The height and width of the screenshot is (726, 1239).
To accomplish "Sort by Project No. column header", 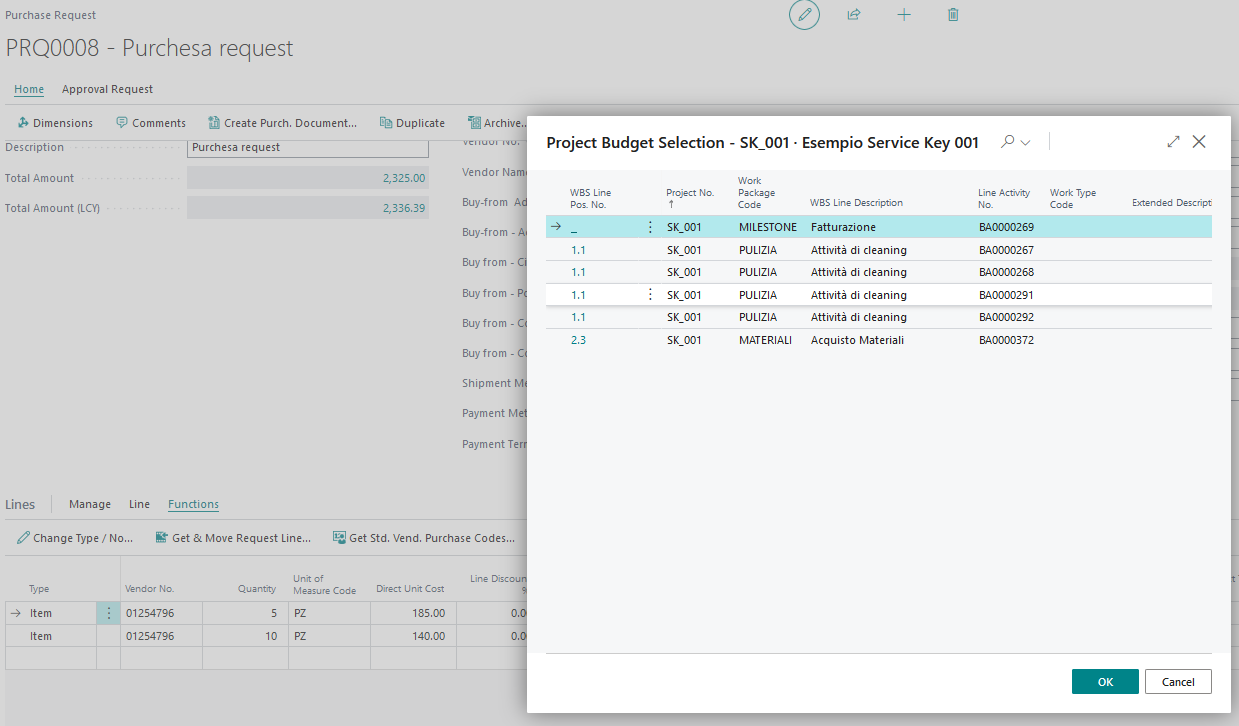I will pos(690,197).
